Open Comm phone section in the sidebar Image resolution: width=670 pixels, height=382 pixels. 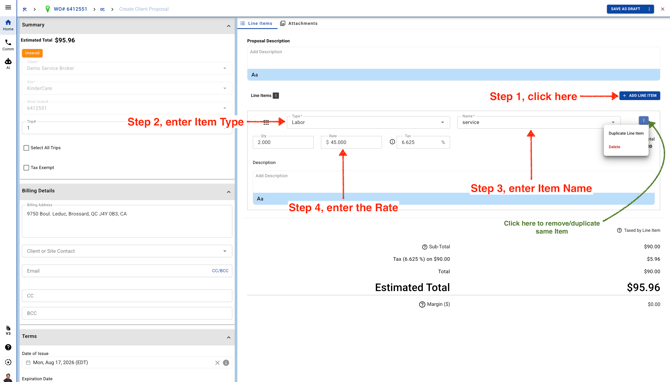click(x=8, y=44)
